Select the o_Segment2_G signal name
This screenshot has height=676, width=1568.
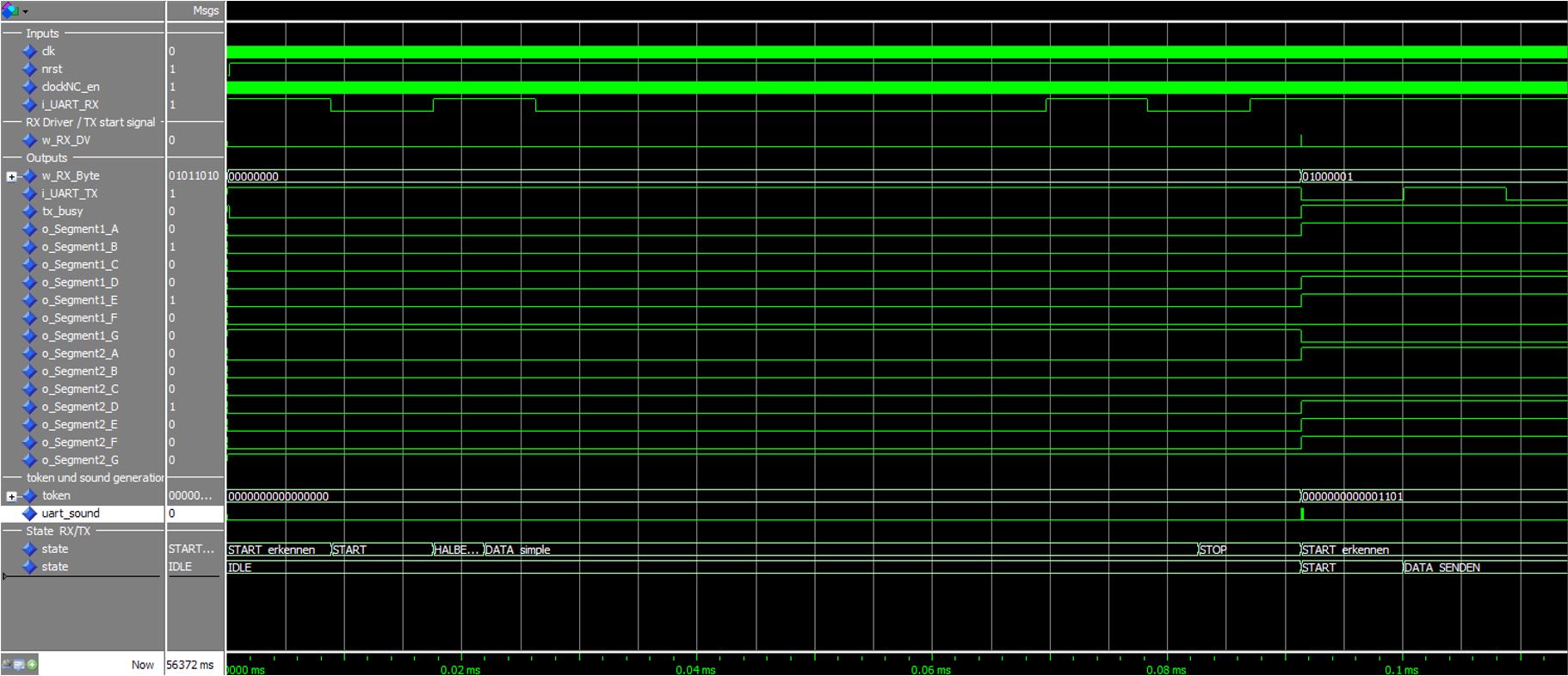point(80,460)
